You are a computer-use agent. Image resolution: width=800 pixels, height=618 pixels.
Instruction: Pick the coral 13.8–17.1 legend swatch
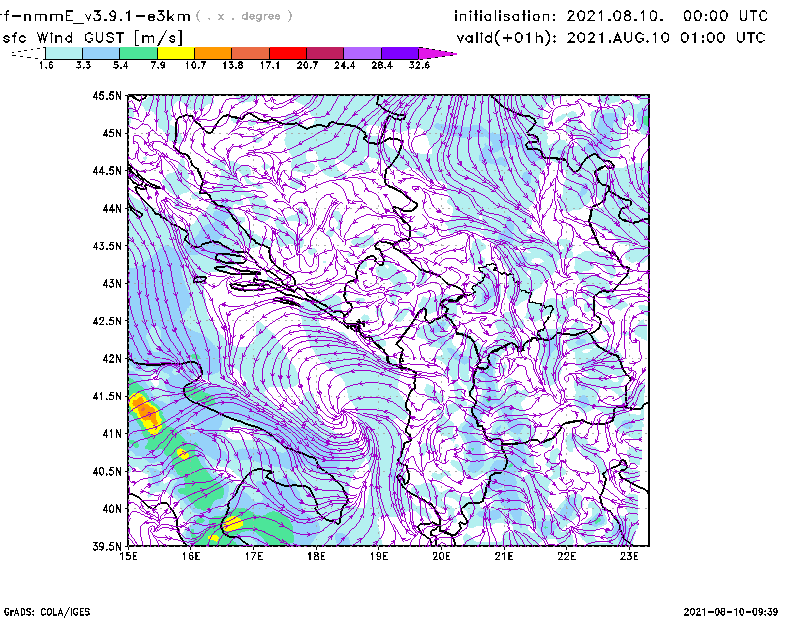(x=250, y=53)
